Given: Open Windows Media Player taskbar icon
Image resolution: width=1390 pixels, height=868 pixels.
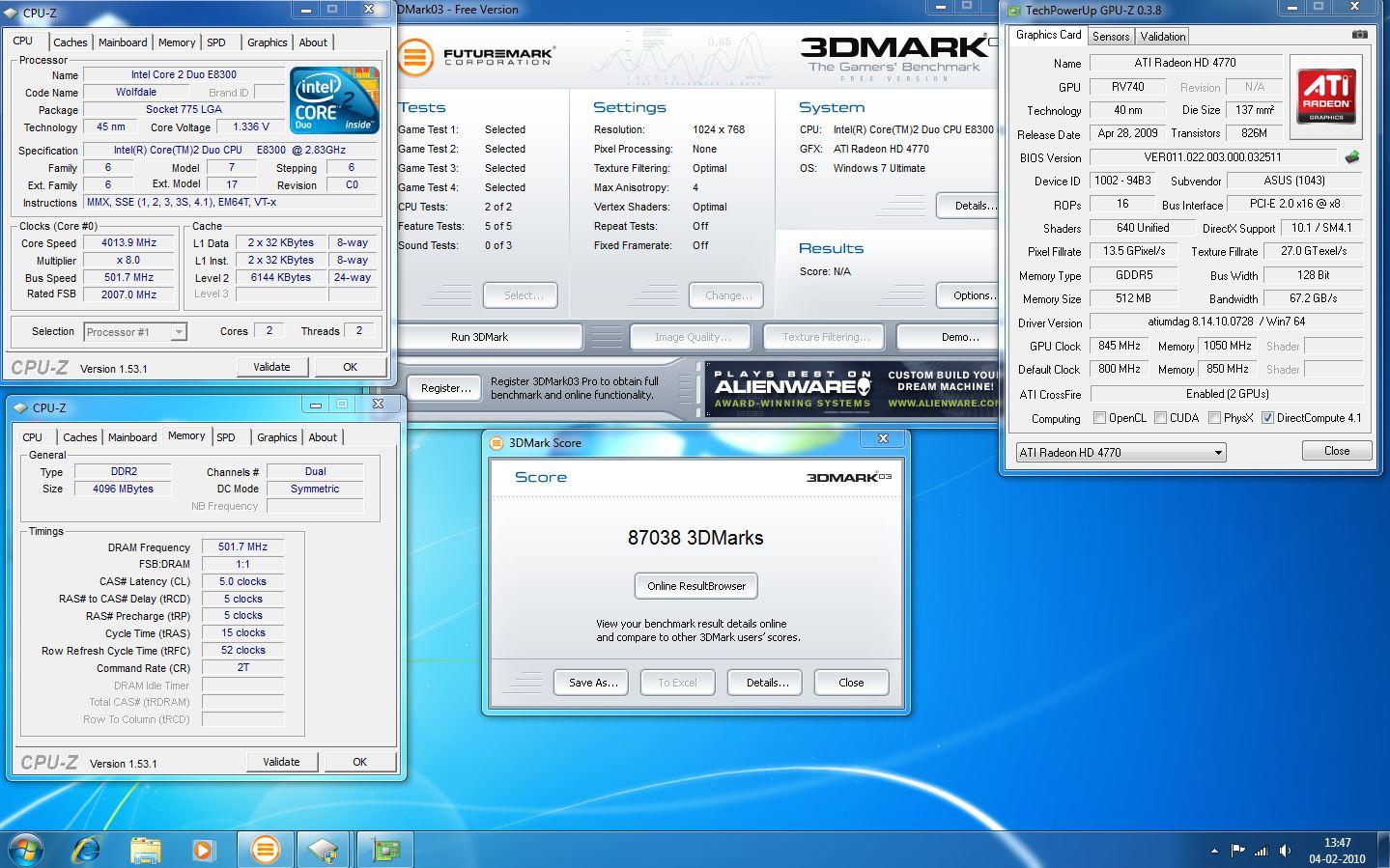Looking at the screenshot, I should (203, 850).
